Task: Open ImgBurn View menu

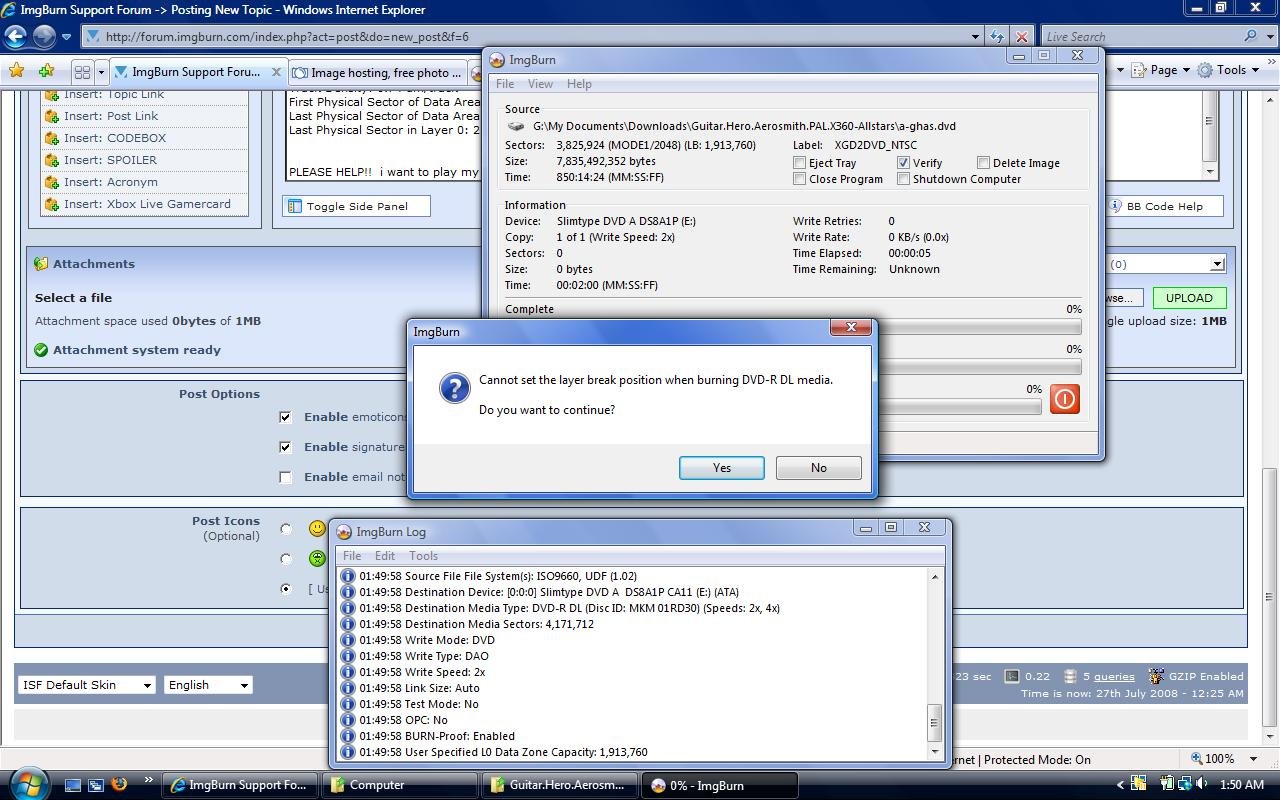Action: (540, 84)
